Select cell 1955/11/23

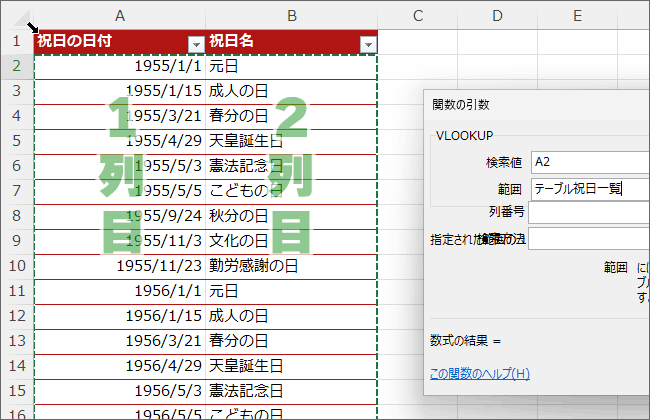120,266
